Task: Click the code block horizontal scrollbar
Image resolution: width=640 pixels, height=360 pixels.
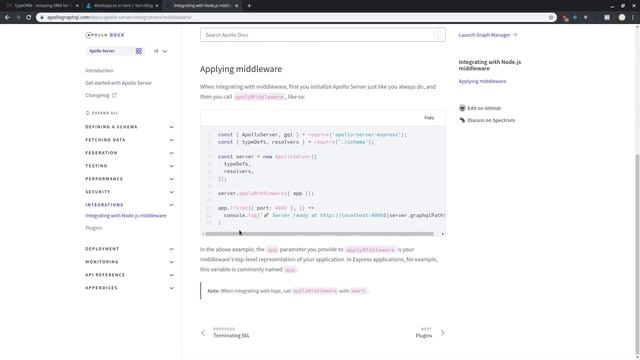Action: [320, 234]
